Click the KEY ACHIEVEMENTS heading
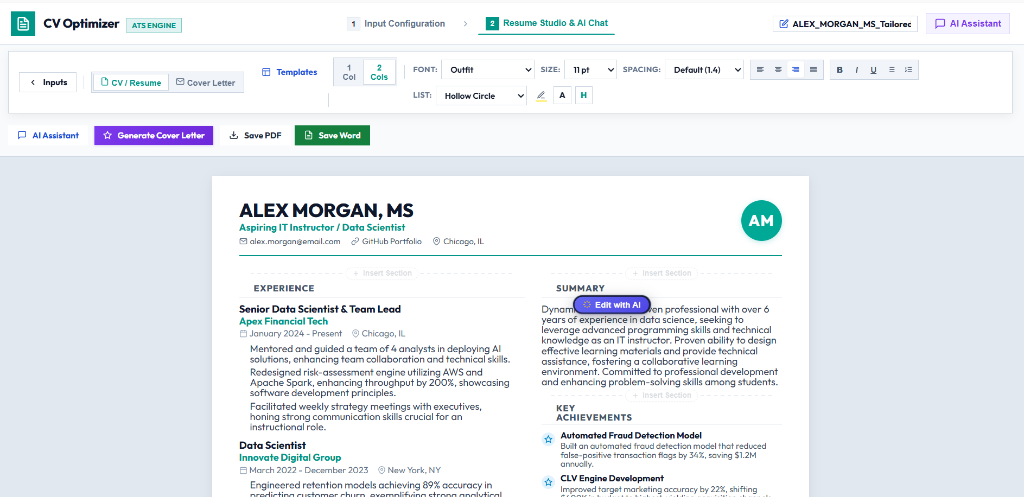The width and height of the screenshot is (1024, 497). (x=594, y=413)
